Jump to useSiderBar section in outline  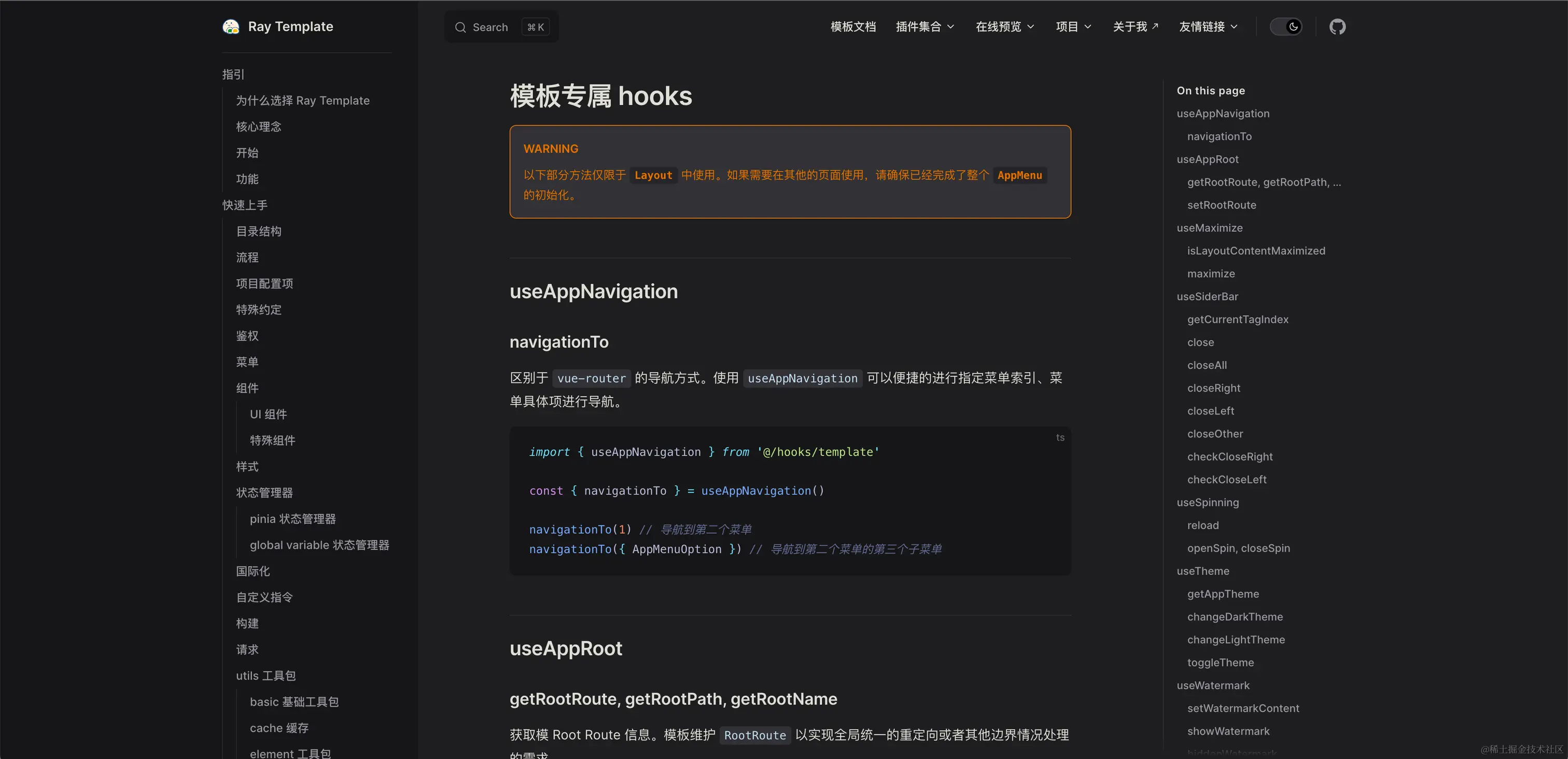(1207, 297)
